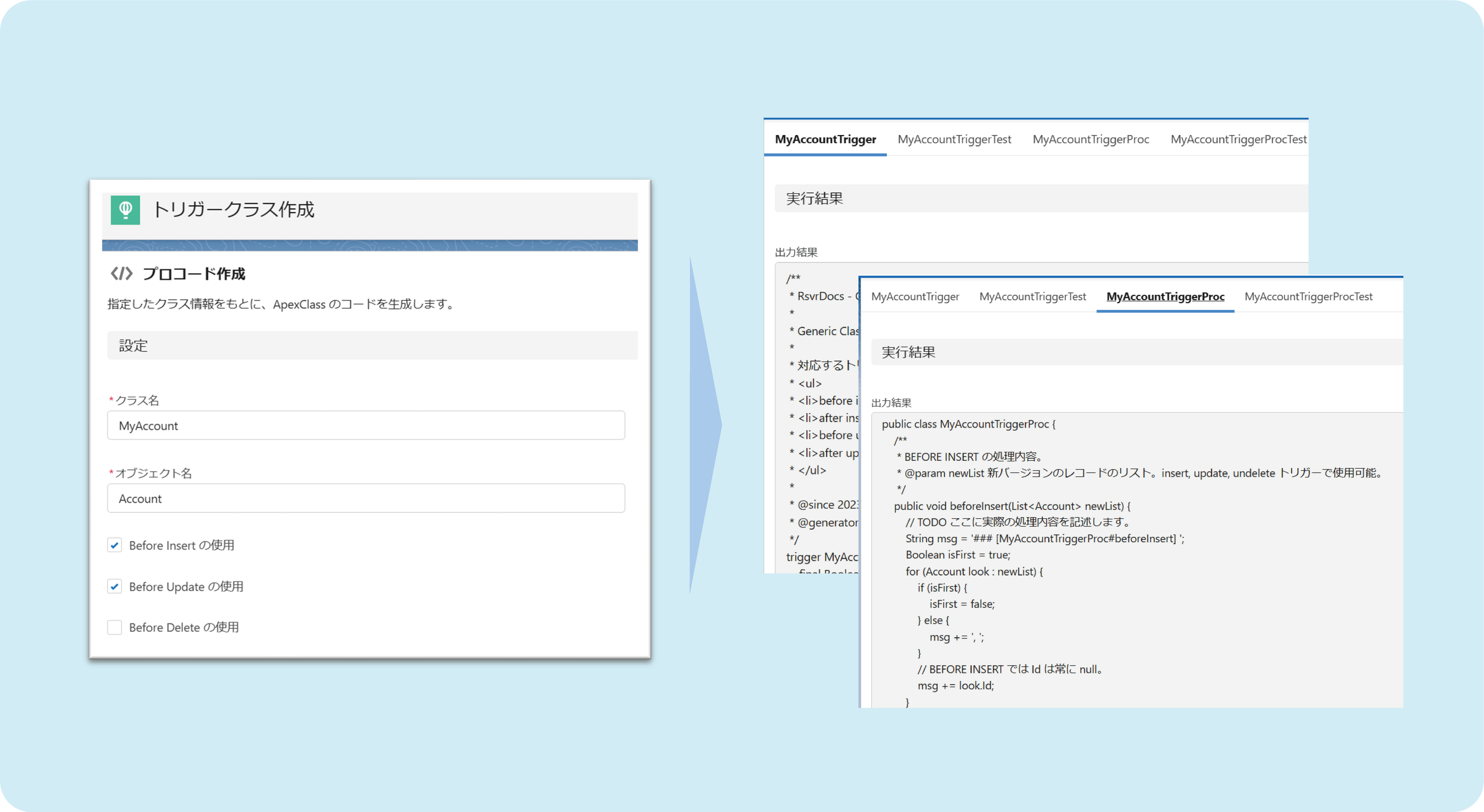
Task: Click the green balloon app icon
Action: point(125,210)
